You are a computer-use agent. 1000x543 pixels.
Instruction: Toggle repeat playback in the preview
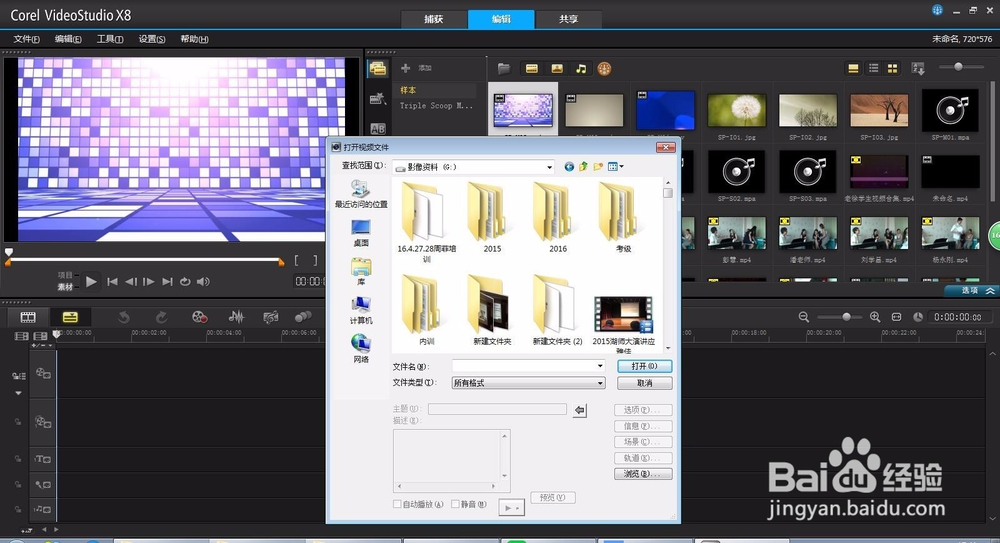(x=185, y=281)
